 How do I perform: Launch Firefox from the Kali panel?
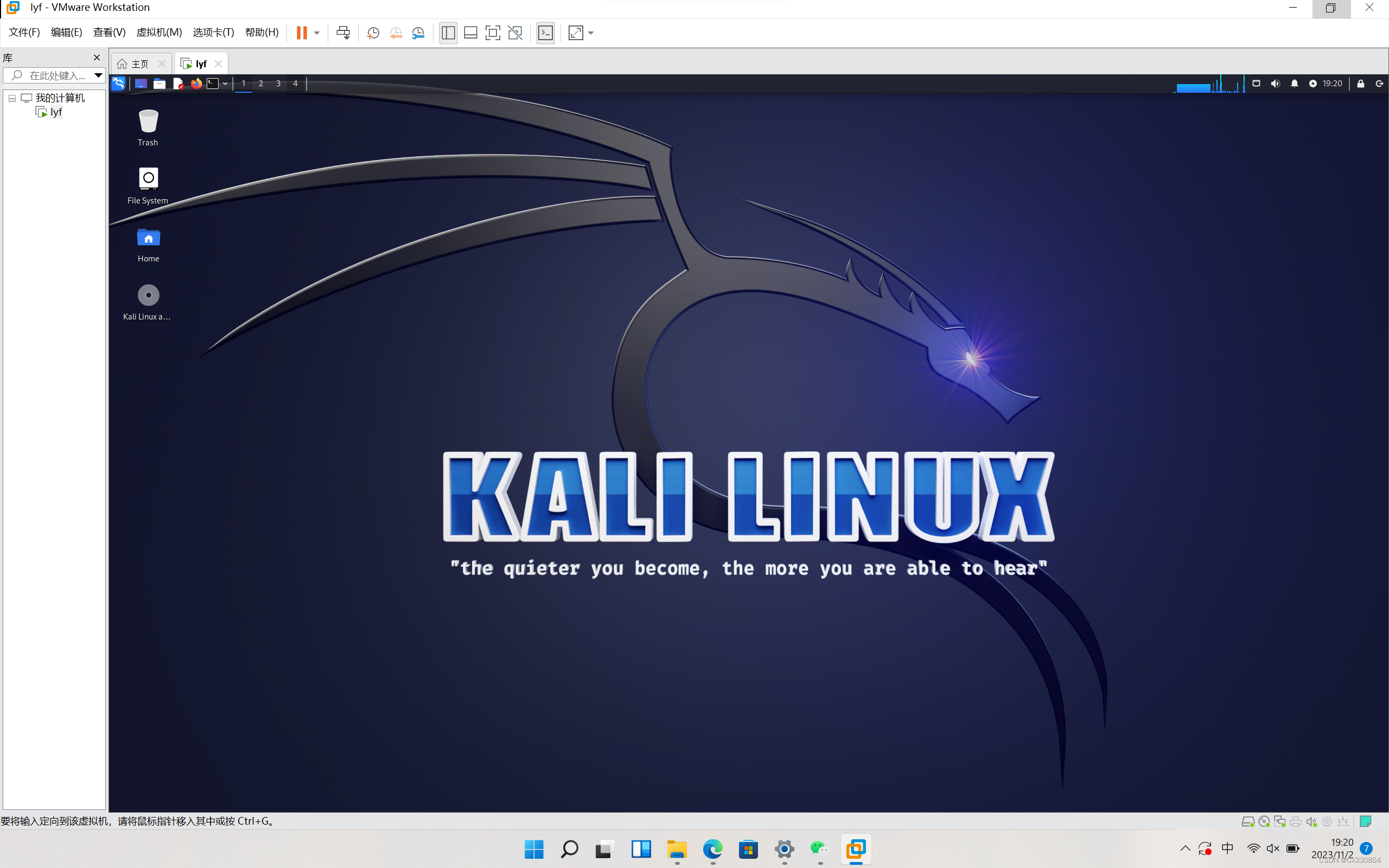pyautogui.click(x=197, y=83)
